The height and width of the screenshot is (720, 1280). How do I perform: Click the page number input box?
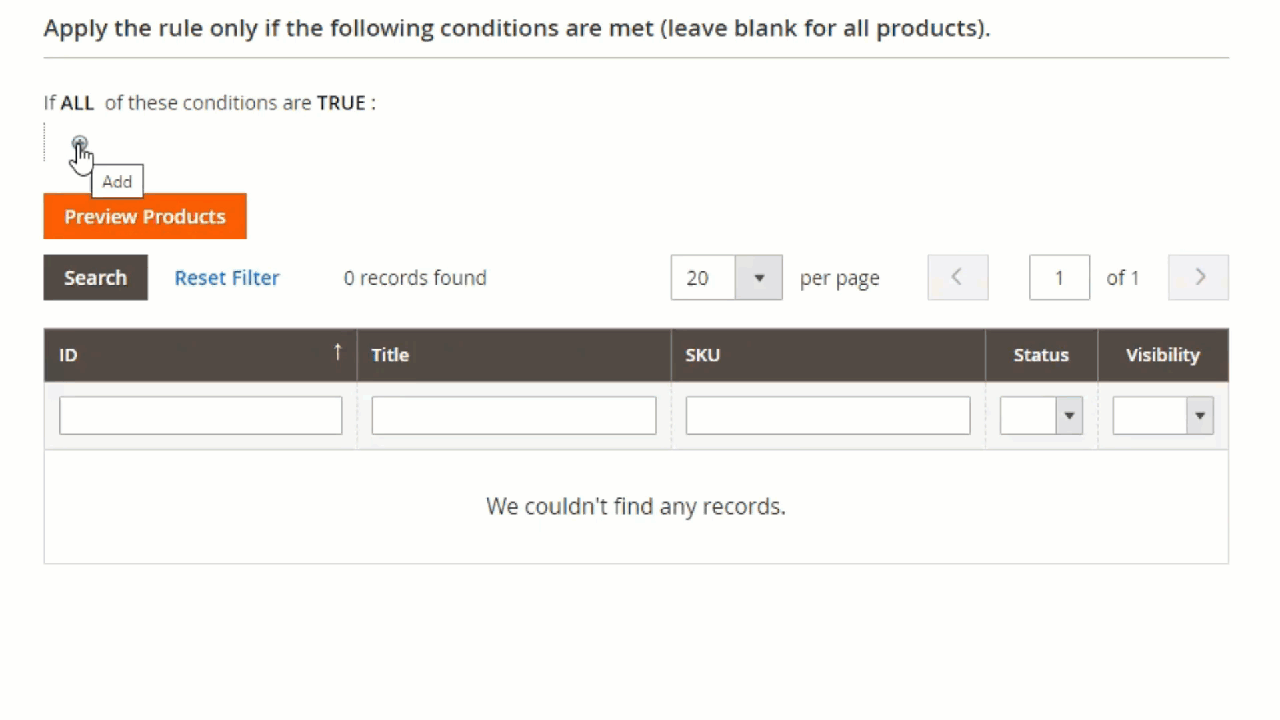[x=1059, y=277]
